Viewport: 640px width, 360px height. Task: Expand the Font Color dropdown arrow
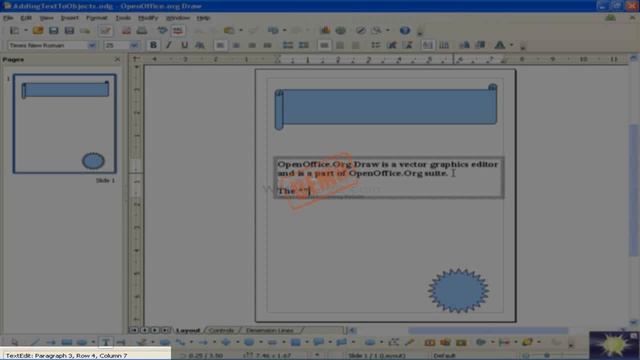click(x=511, y=45)
